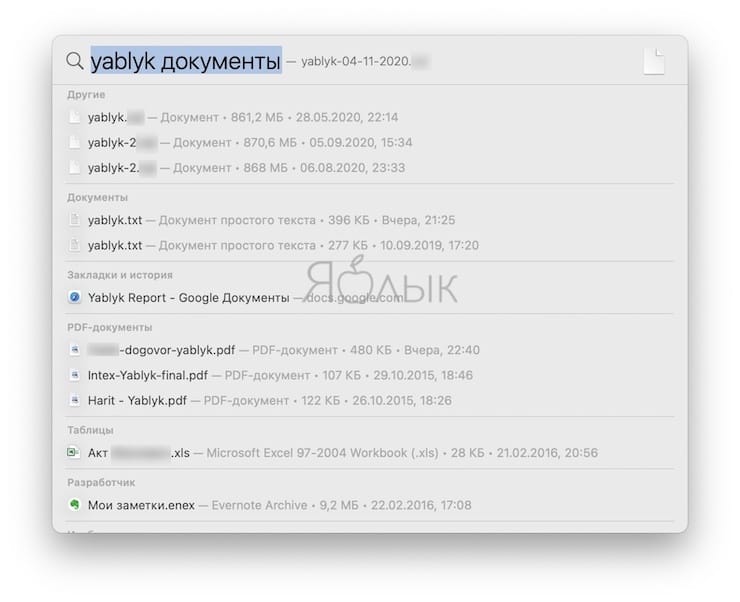
Task: Open the 868 МБ yablyk-2 document result
Action: (370, 168)
